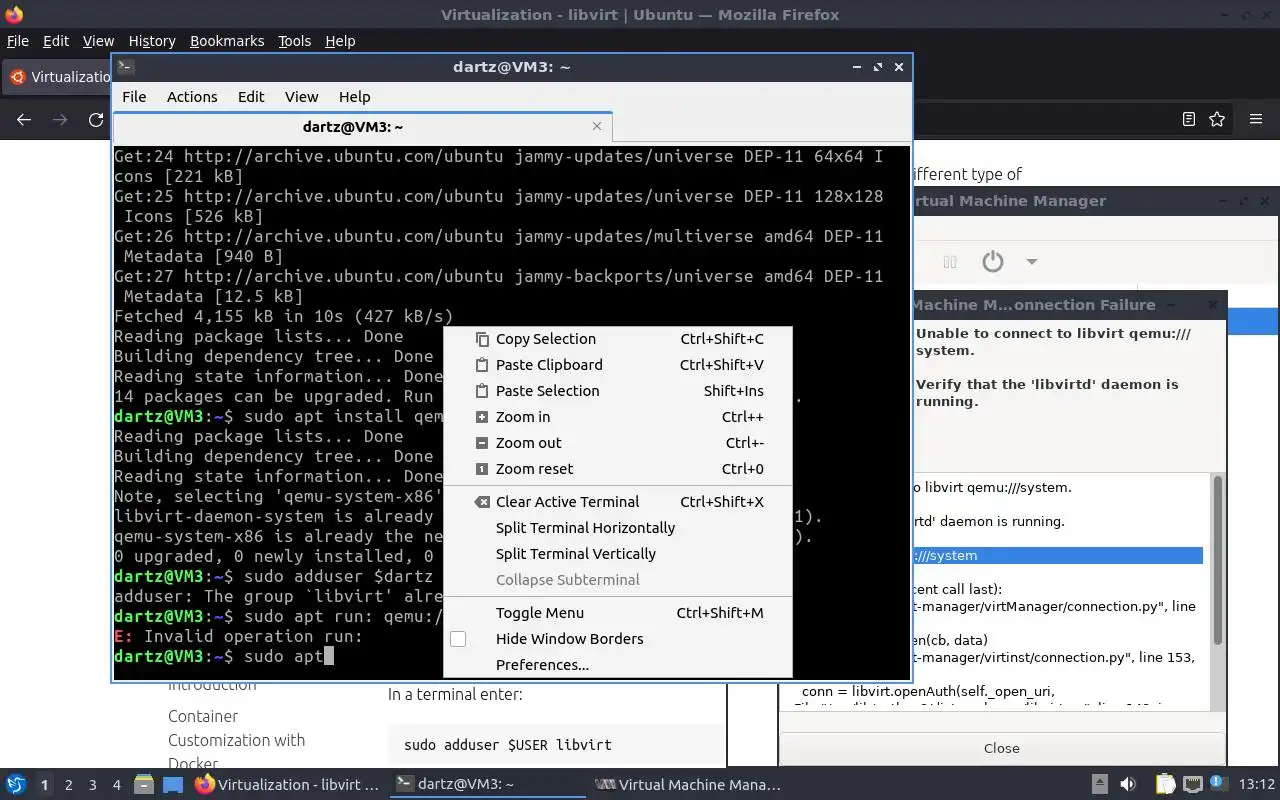Viewport: 1280px width, 800px height.
Task: Open Firefox hamburger application menu
Action: (1256, 120)
